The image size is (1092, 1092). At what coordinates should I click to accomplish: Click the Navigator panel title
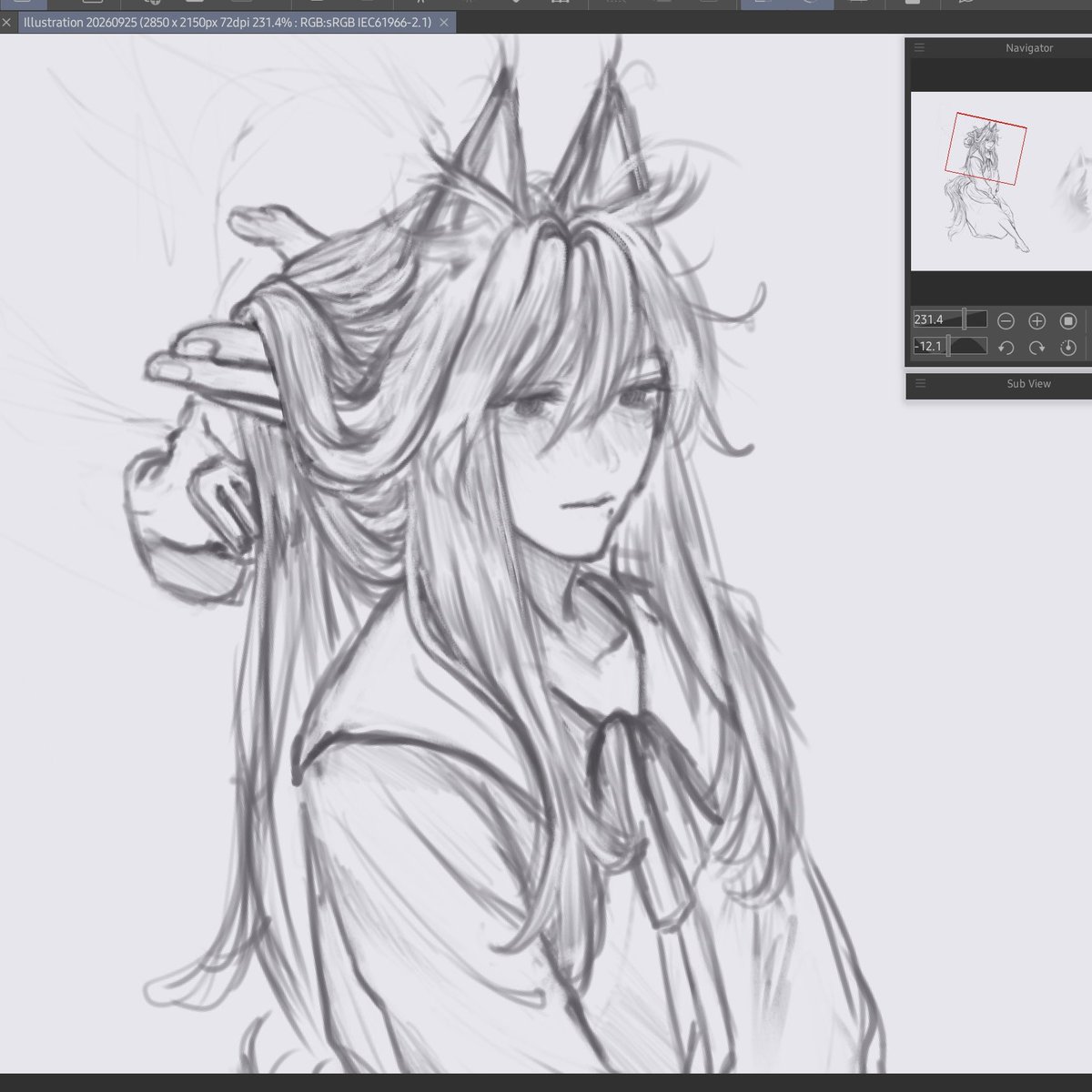1029,48
